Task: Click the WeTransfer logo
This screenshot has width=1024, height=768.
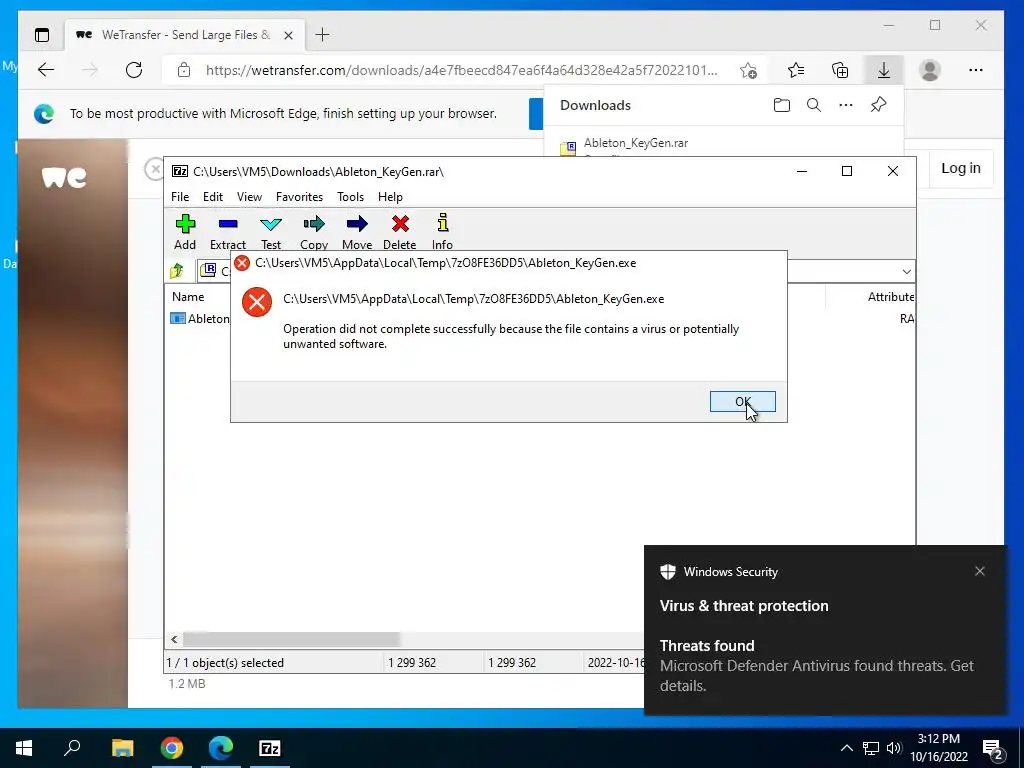Action: [x=63, y=177]
